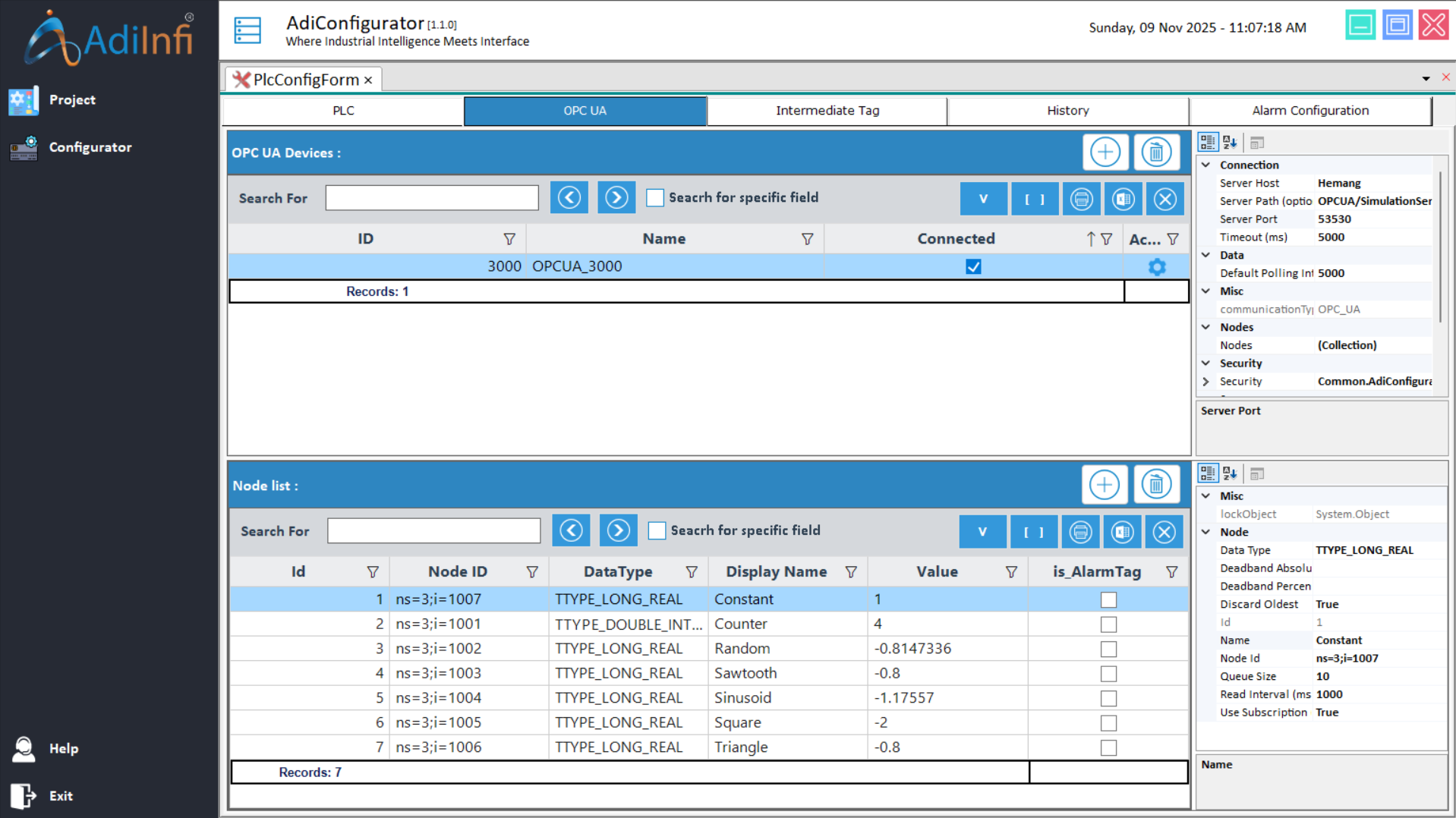The height and width of the screenshot is (818, 1456).
Task: Add a new OPC UA device
Action: point(1105,153)
